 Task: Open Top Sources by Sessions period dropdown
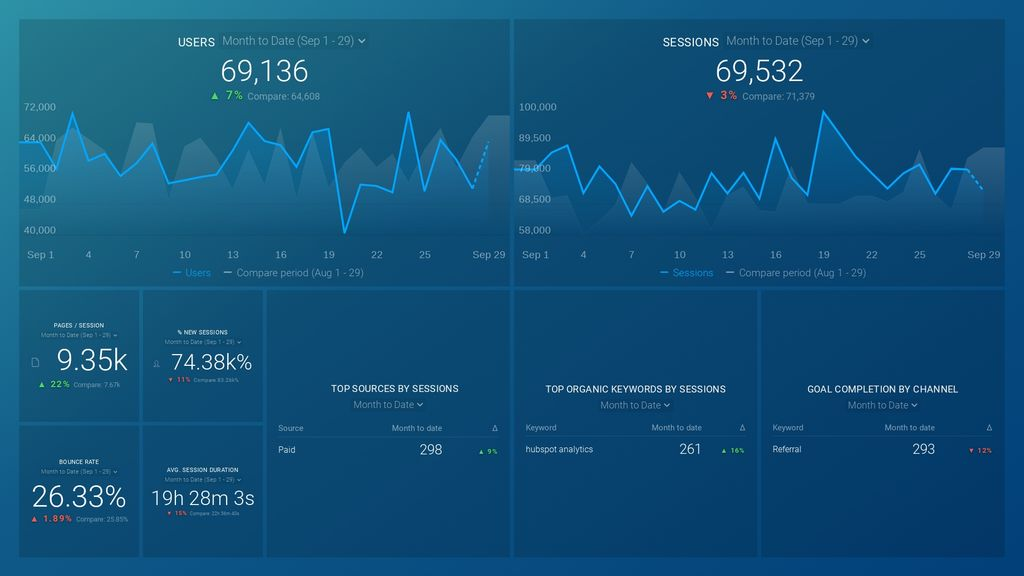click(388, 405)
